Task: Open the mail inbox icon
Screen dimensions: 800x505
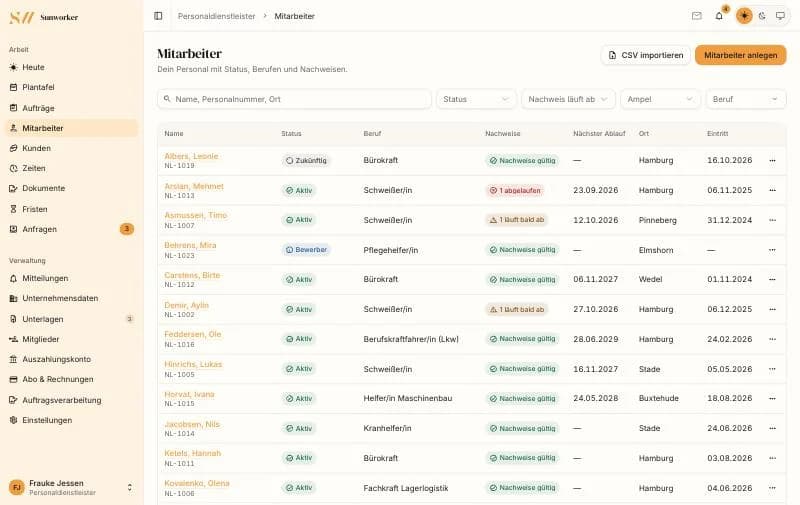Action: click(696, 16)
